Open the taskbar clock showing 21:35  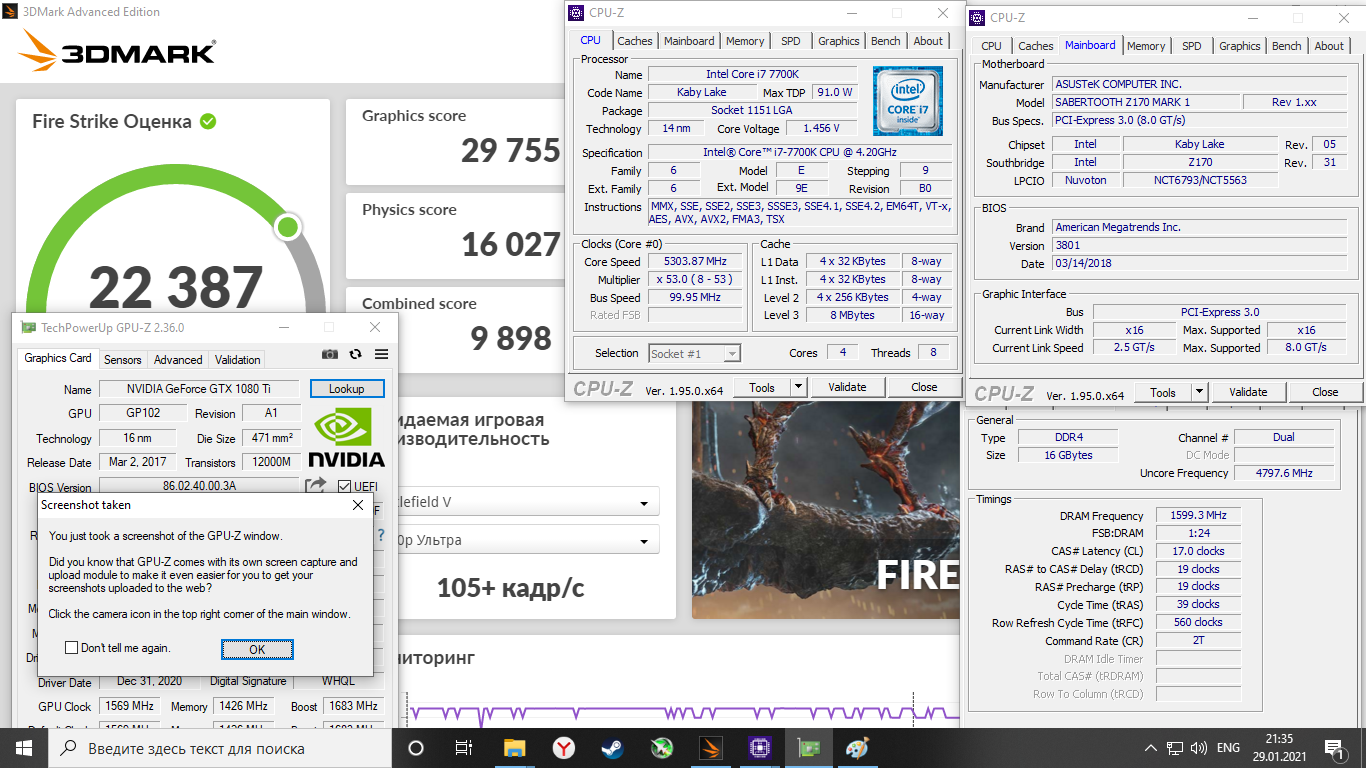tap(1279, 748)
